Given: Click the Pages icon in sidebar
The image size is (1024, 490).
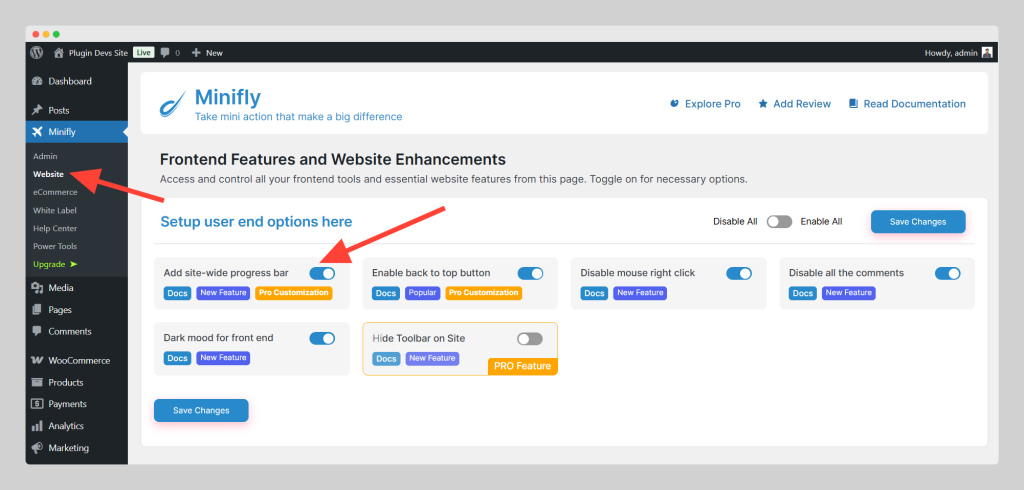Looking at the screenshot, I should [x=37, y=310].
